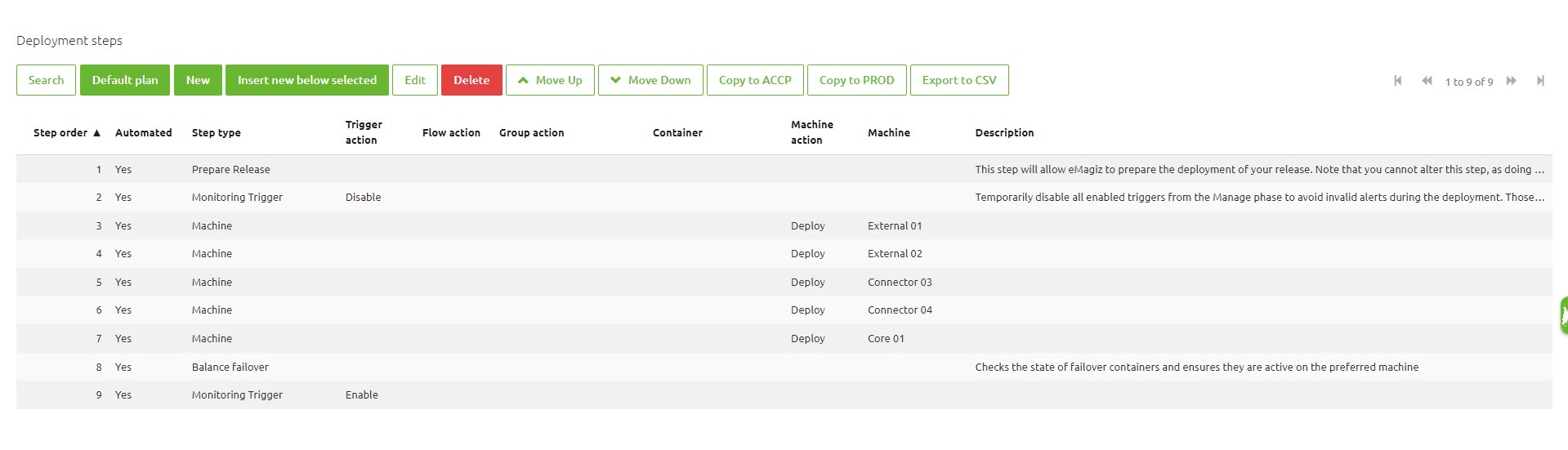Click the Deployment steps heading
1568x450 pixels.
click(69, 40)
